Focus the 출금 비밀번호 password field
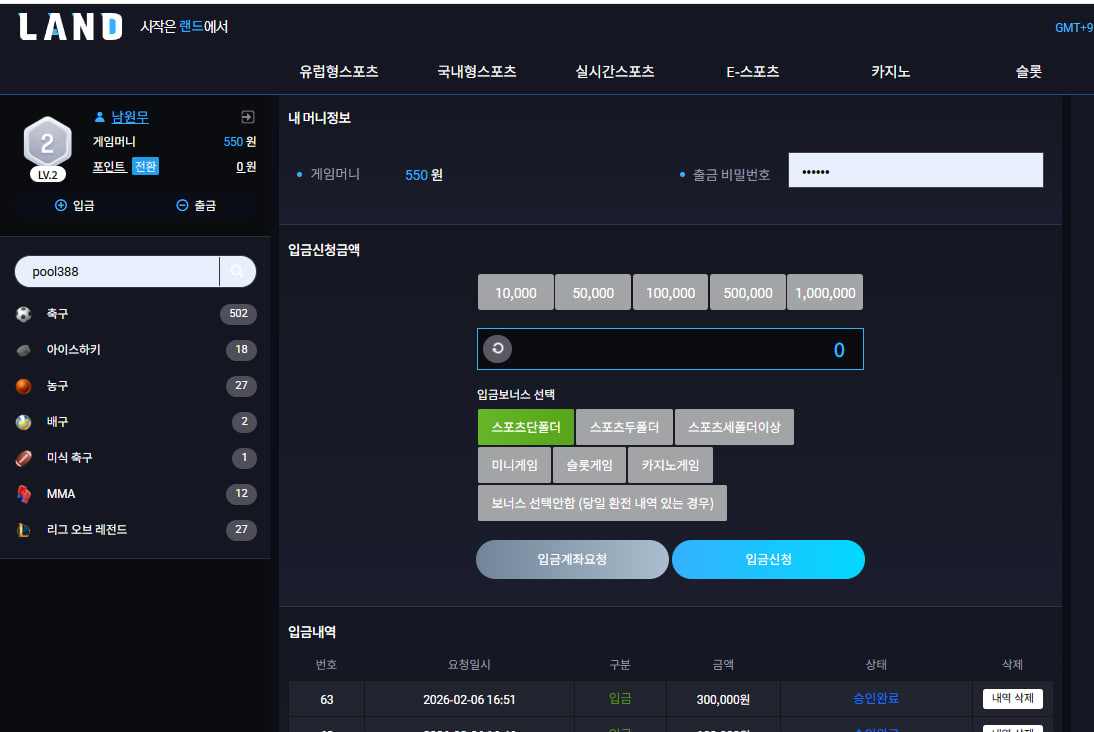The image size is (1094, 732). click(x=915, y=170)
